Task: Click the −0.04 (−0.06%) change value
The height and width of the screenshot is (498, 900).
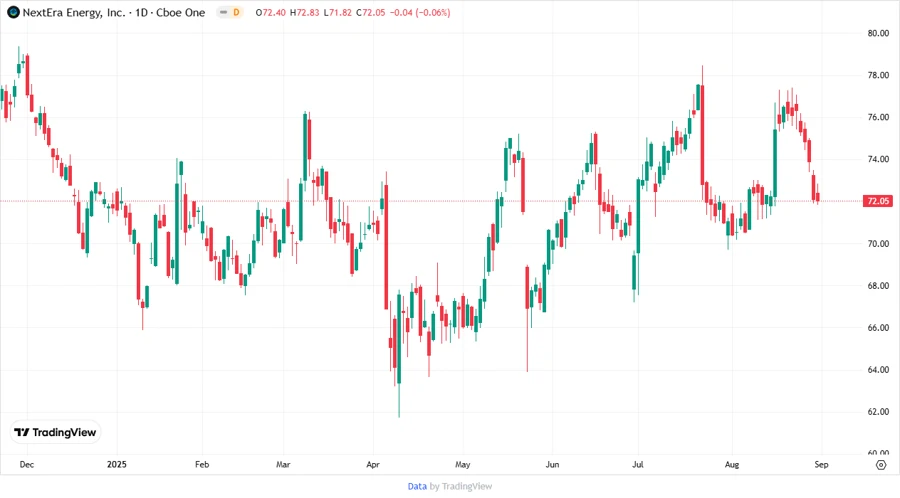Action: click(420, 12)
